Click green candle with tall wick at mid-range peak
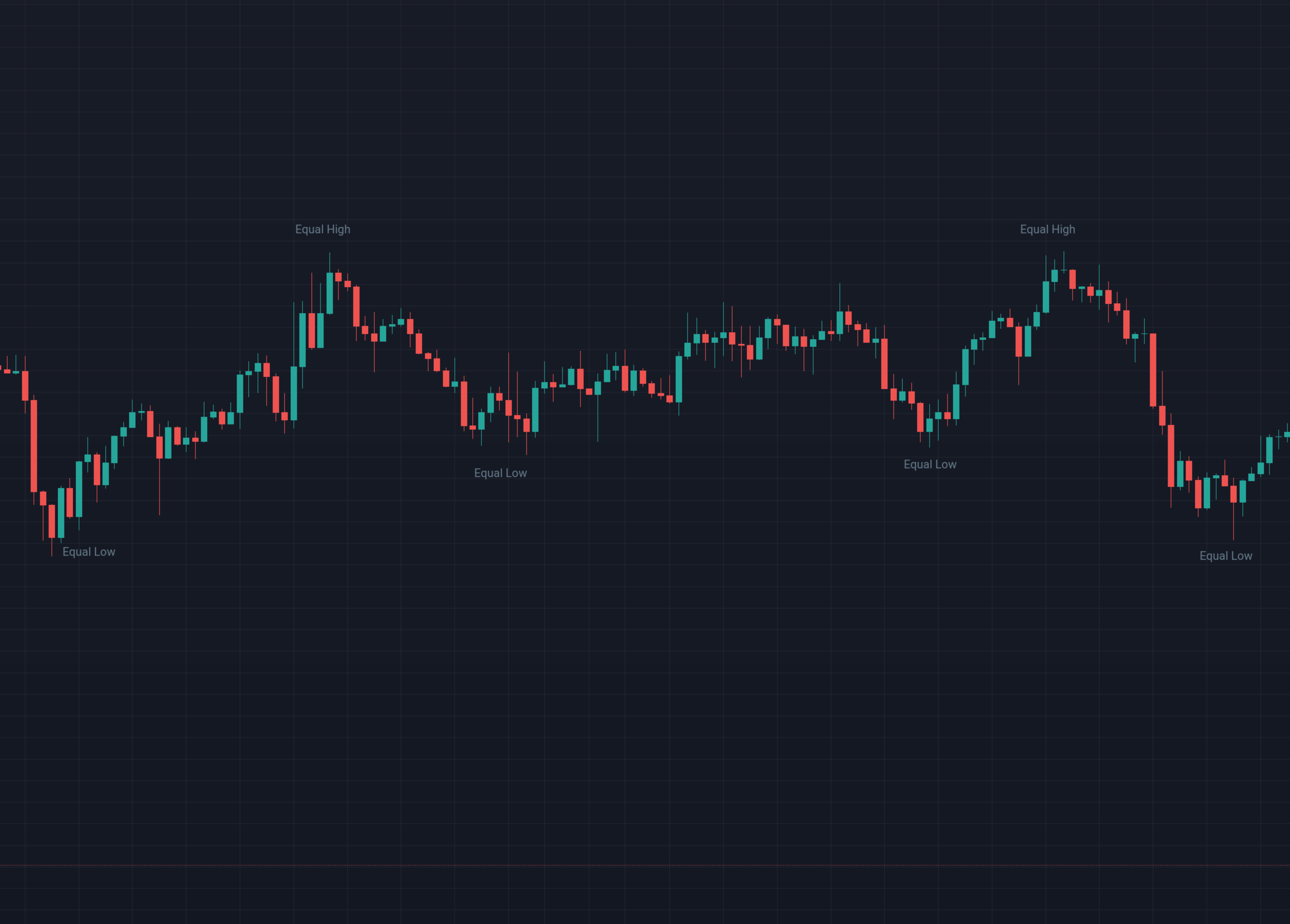This screenshot has width=1290, height=924. tap(840, 322)
